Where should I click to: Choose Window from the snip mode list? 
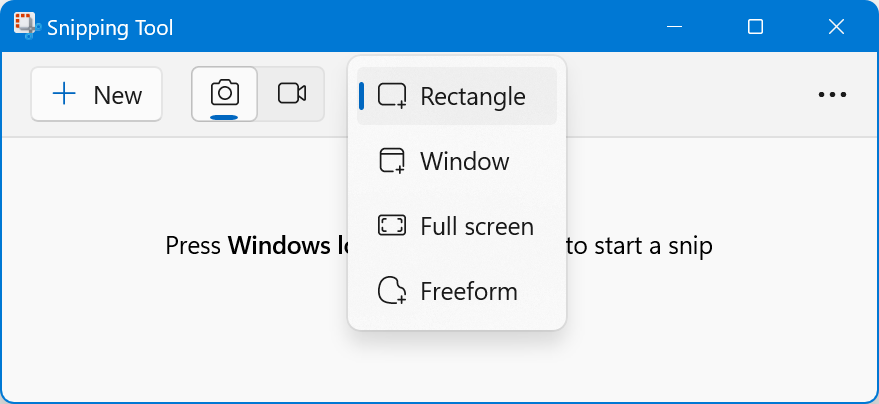click(464, 162)
